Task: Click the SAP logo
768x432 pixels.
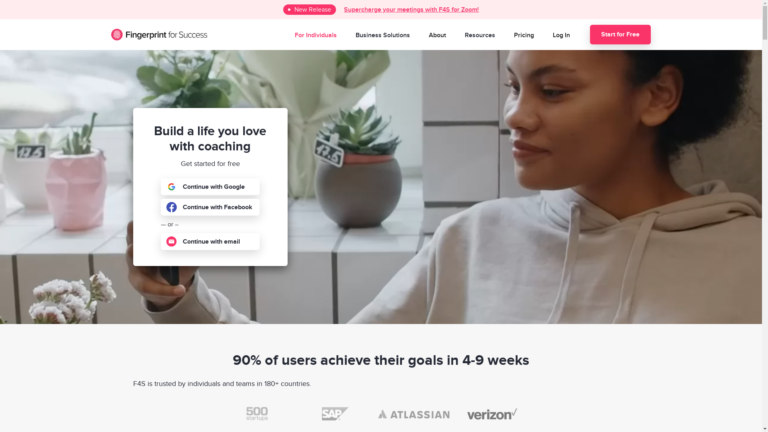Action: (335, 414)
